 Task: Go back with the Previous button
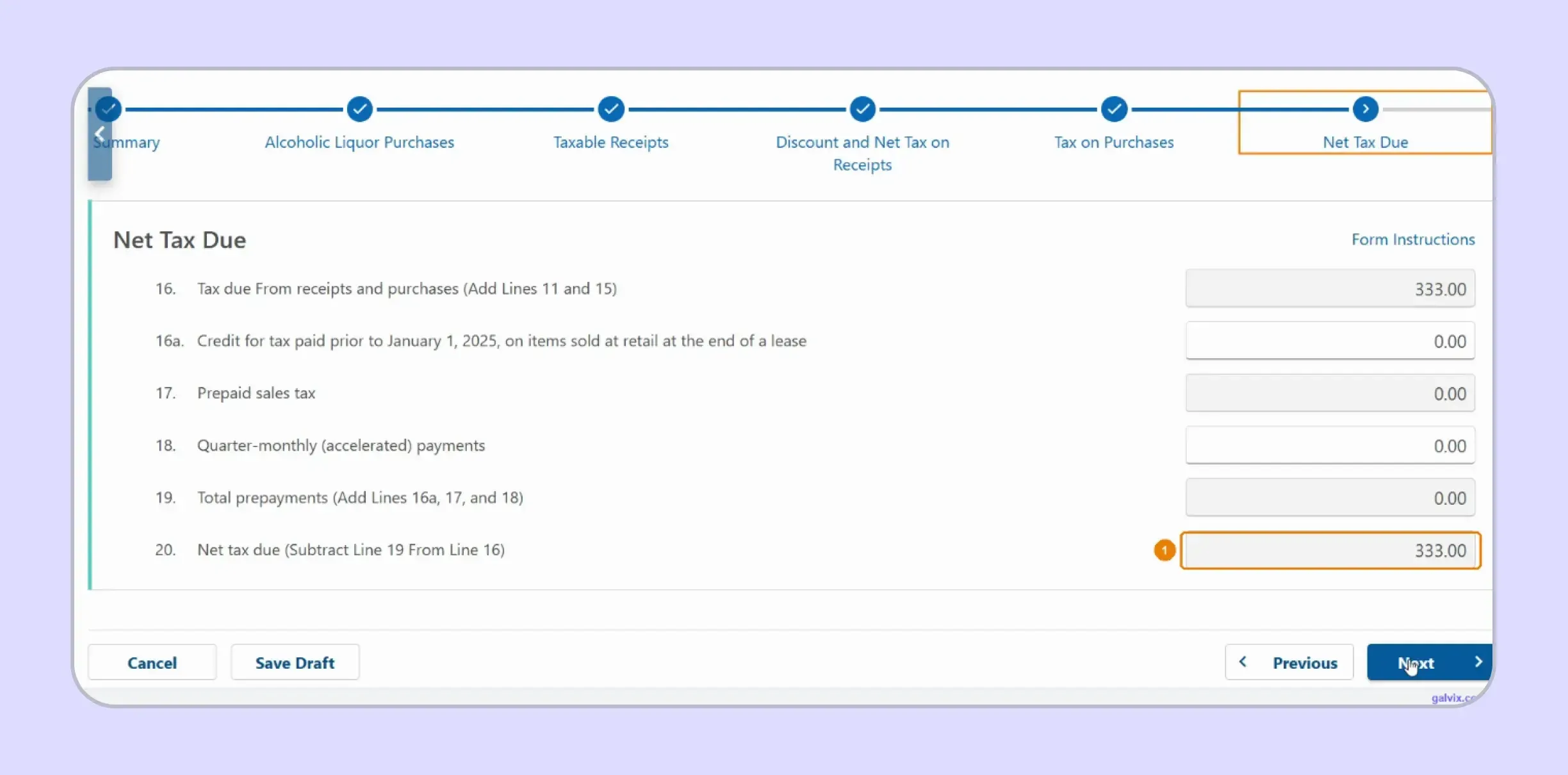pos(1289,662)
